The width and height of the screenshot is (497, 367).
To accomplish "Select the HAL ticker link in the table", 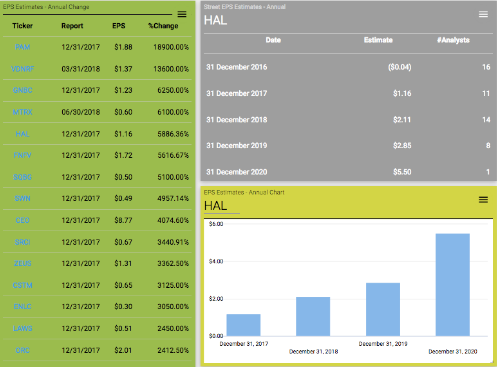I will (x=23, y=134).
